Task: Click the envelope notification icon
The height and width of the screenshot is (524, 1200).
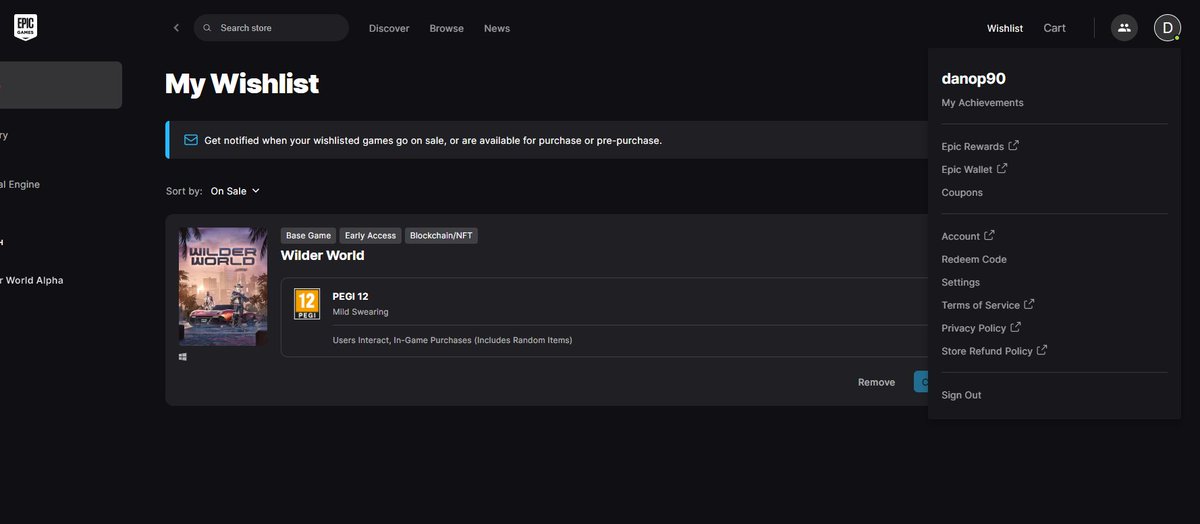Action: pos(191,140)
